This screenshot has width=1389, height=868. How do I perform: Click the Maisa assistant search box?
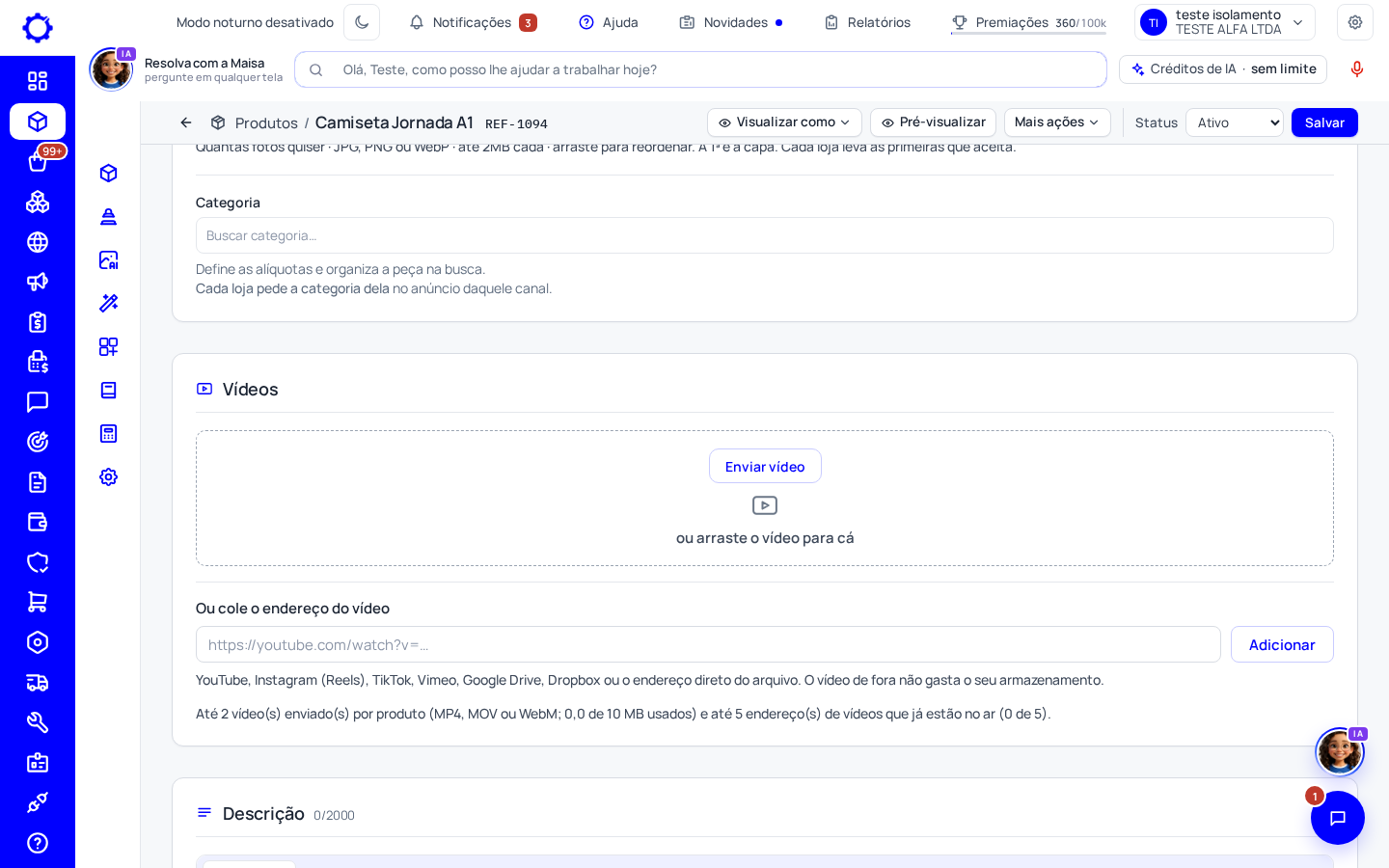point(700,69)
